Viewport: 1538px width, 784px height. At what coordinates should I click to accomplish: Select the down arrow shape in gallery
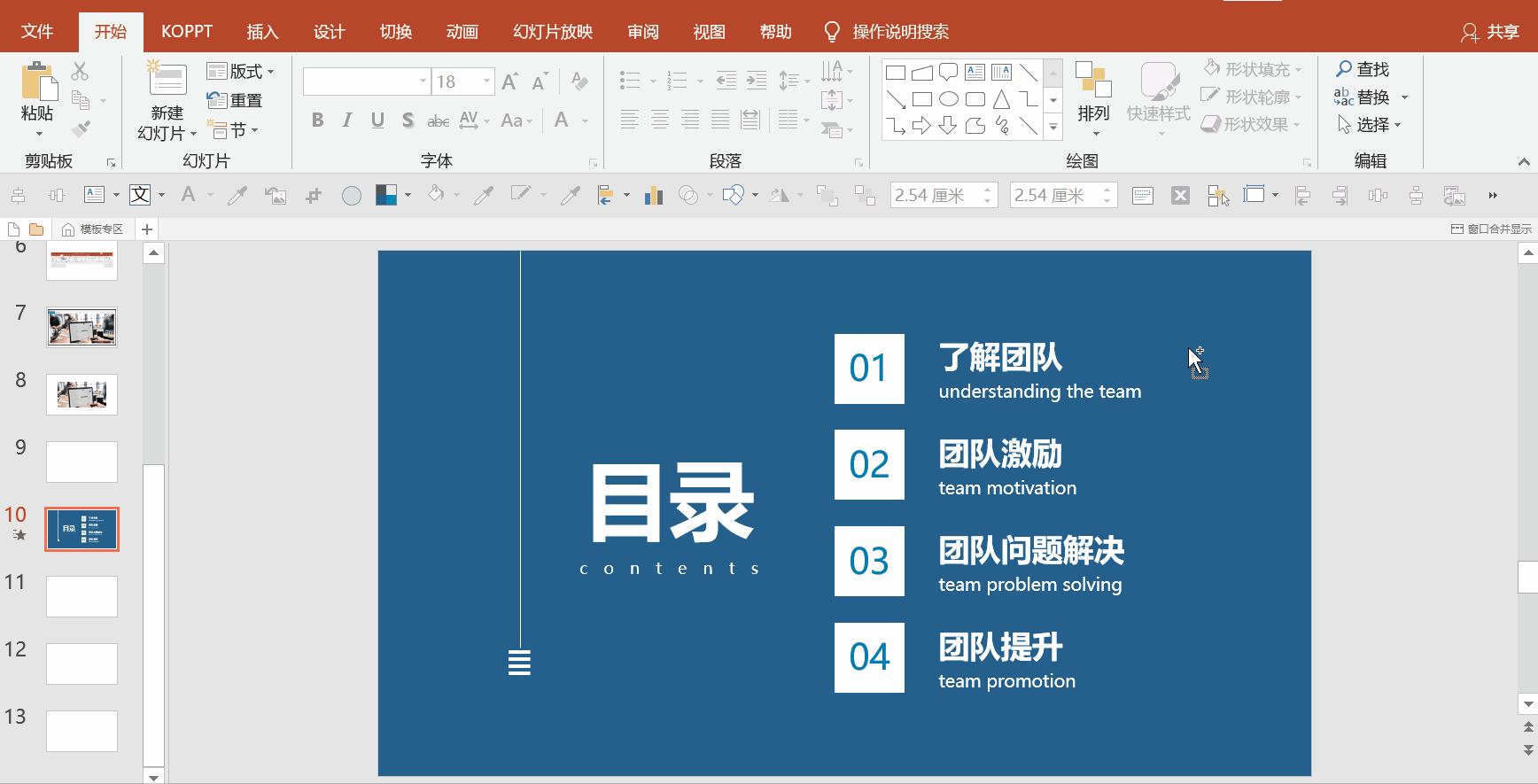pos(948,126)
